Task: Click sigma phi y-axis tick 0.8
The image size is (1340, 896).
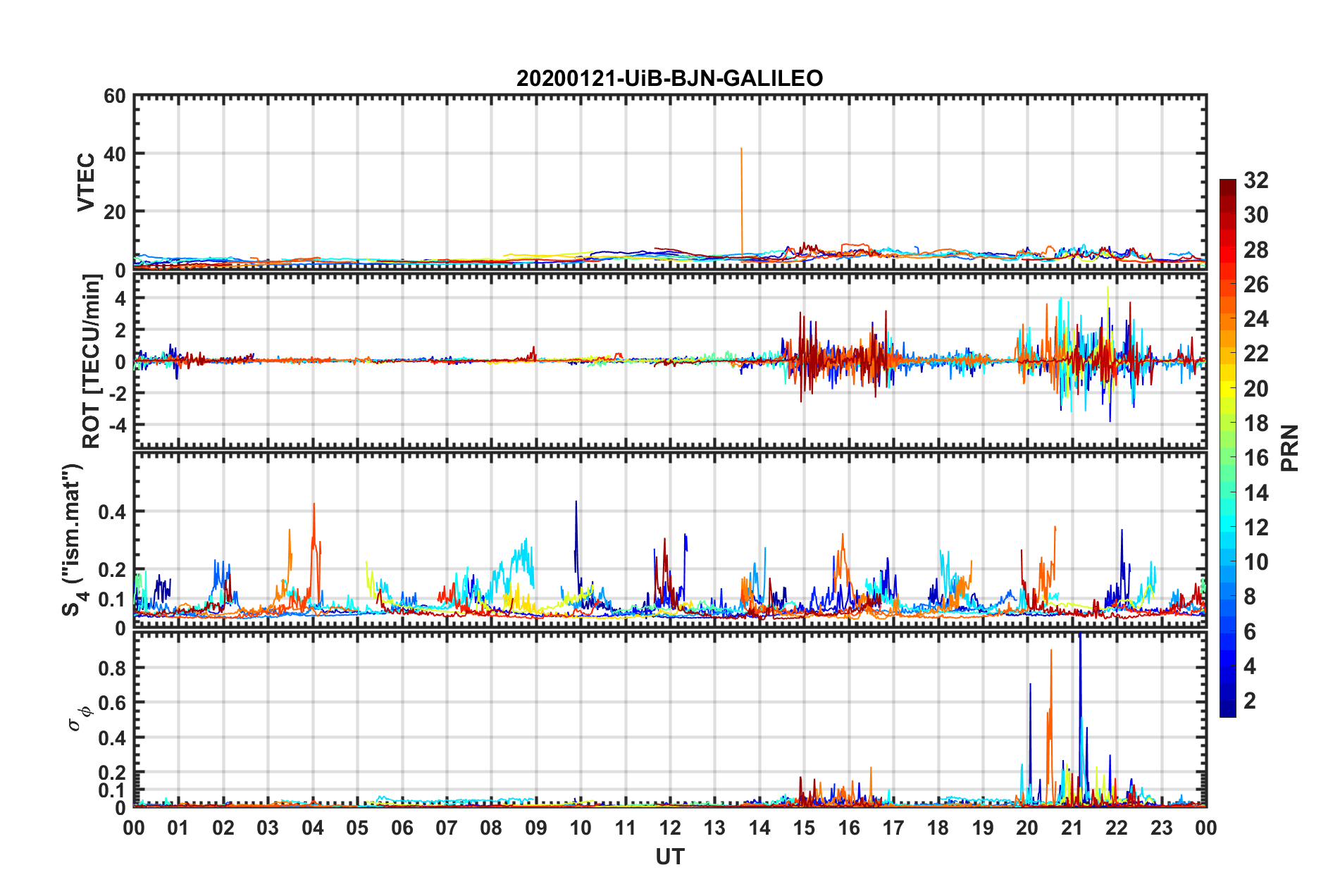Action: 113,667
